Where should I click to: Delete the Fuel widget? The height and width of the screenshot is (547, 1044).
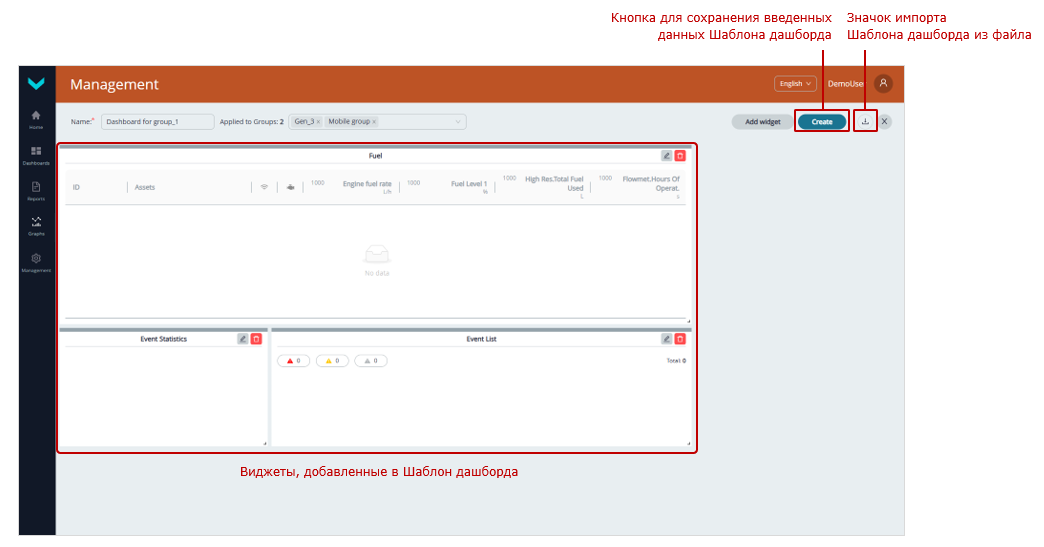(680, 156)
